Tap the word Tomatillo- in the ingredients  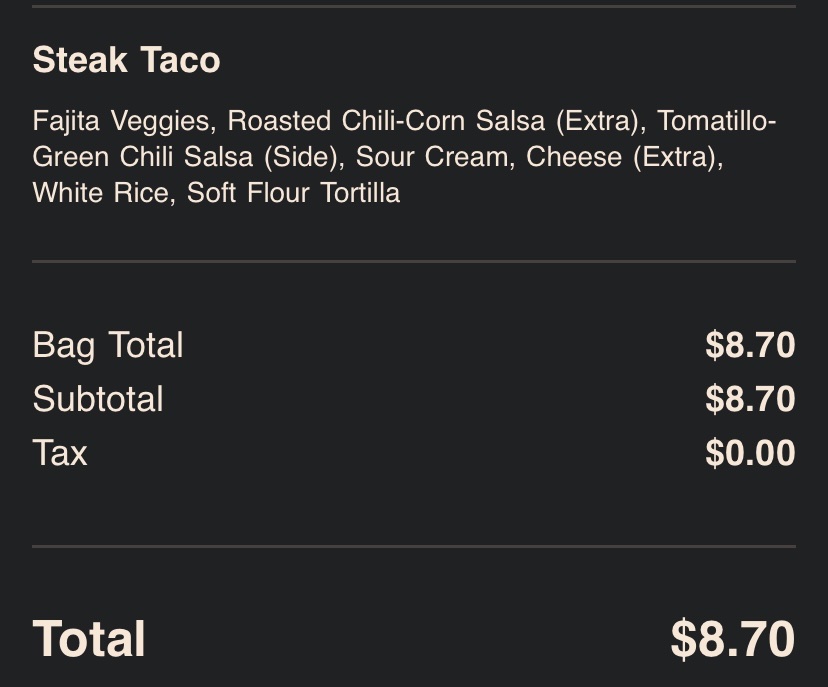716,121
